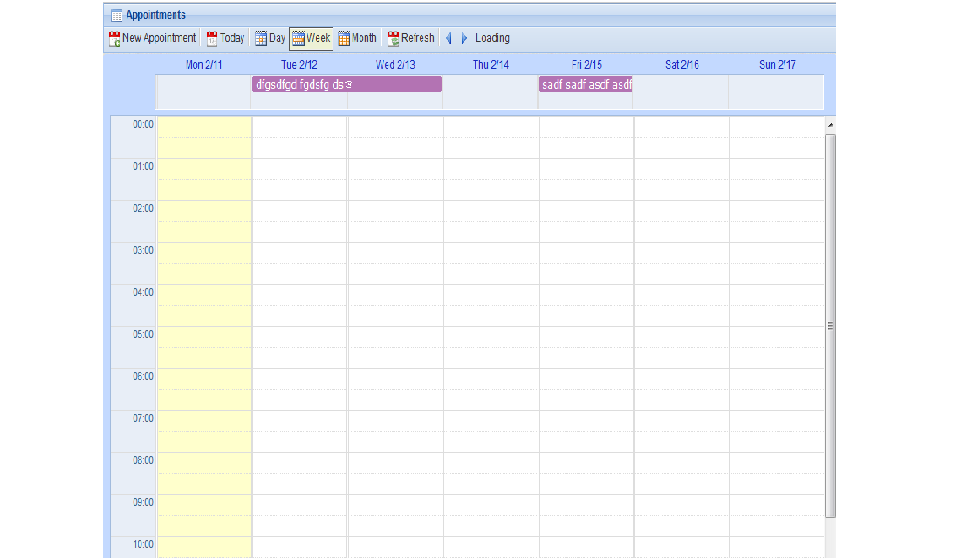Select the Week view button
The height and width of the screenshot is (558, 975).
coord(311,38)
